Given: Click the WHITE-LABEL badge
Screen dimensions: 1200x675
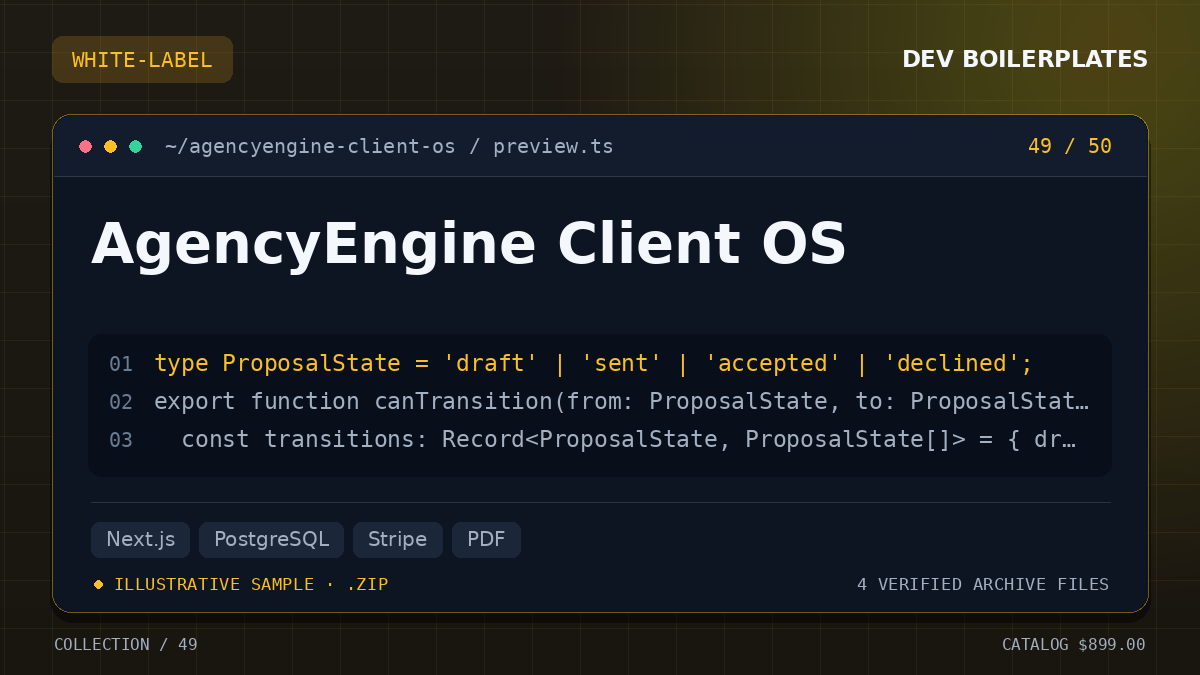Looking at the screenshot, I should tap(142, 60).
